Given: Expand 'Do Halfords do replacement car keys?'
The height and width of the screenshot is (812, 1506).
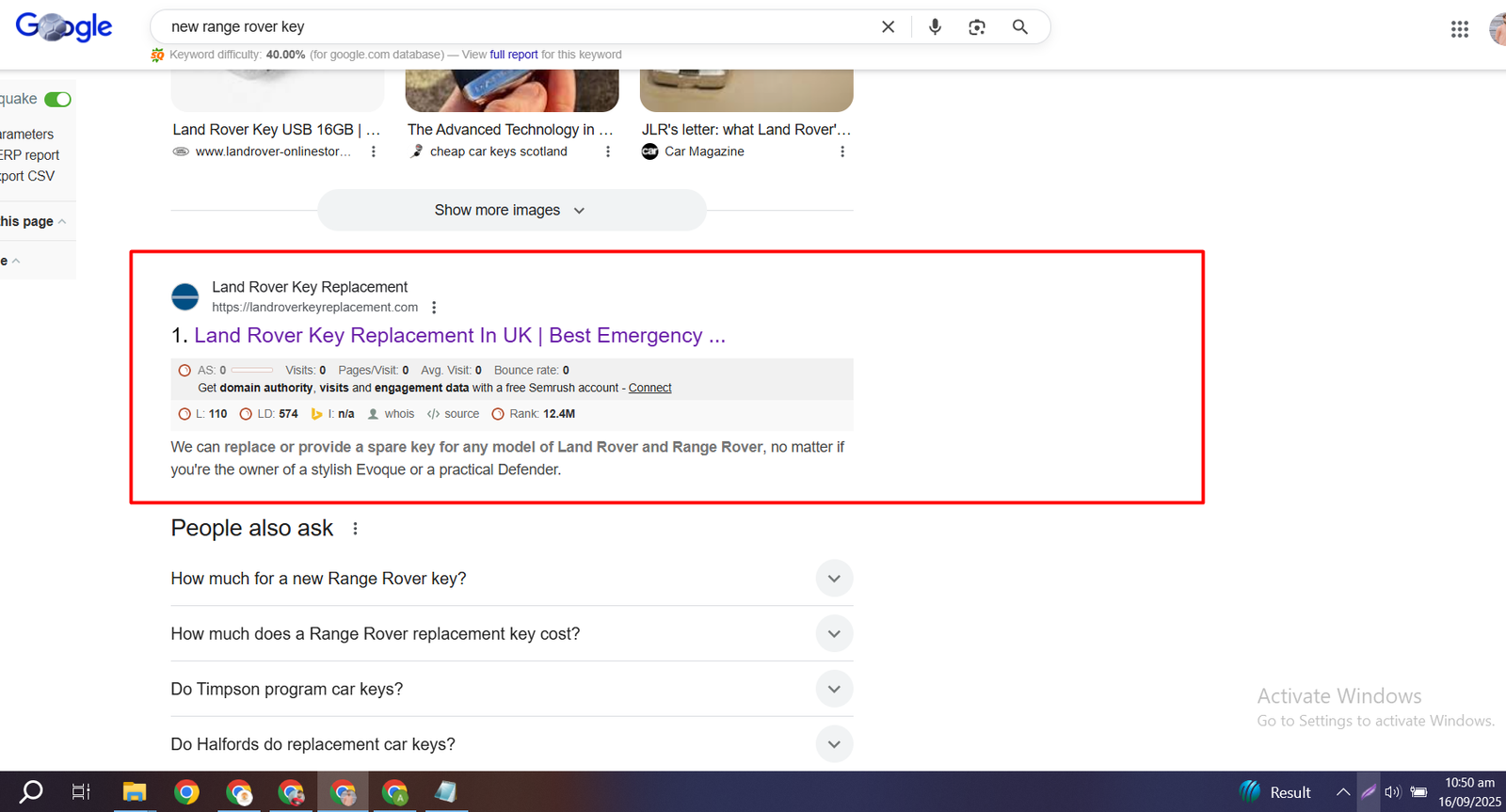Looking at the screenshot, I should point(833,744).
